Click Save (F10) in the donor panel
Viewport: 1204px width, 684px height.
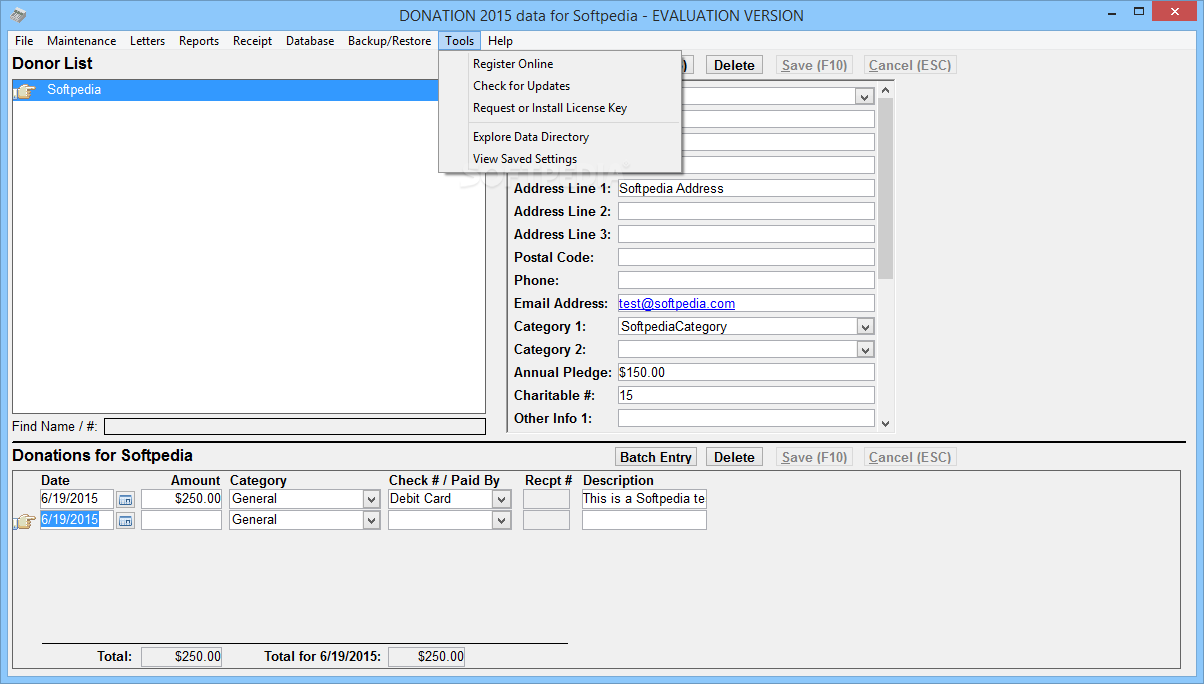(815, 65)
